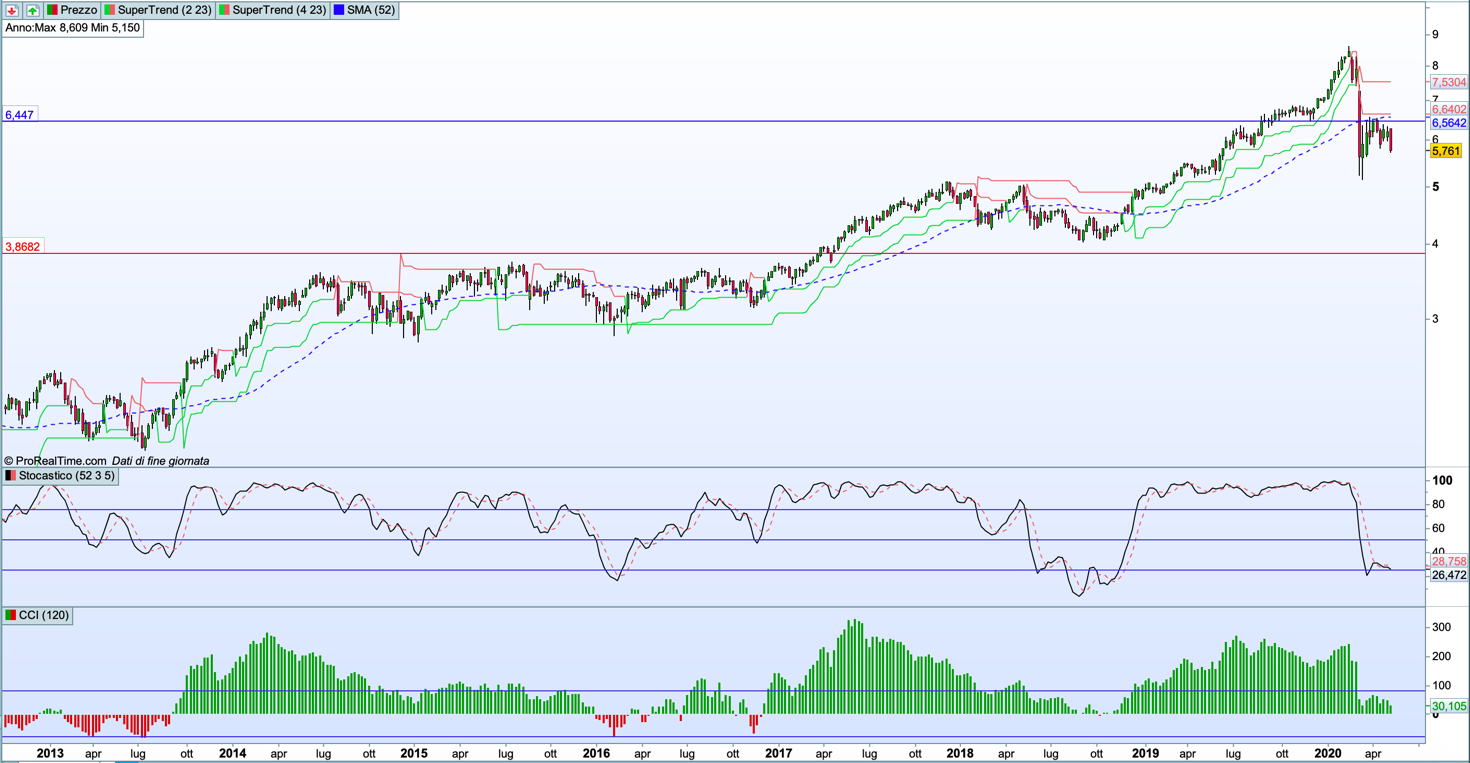Click the green up-arrow icon
Image resolution: width=1470 pixels, height=763 pixels.
32,10
